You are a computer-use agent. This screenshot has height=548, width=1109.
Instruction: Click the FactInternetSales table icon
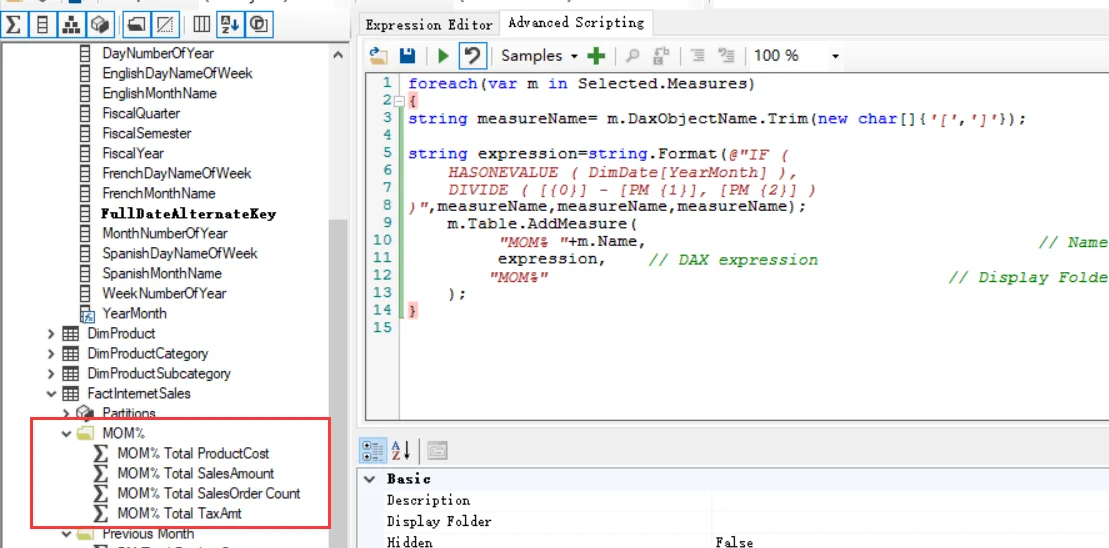[71, 393]
